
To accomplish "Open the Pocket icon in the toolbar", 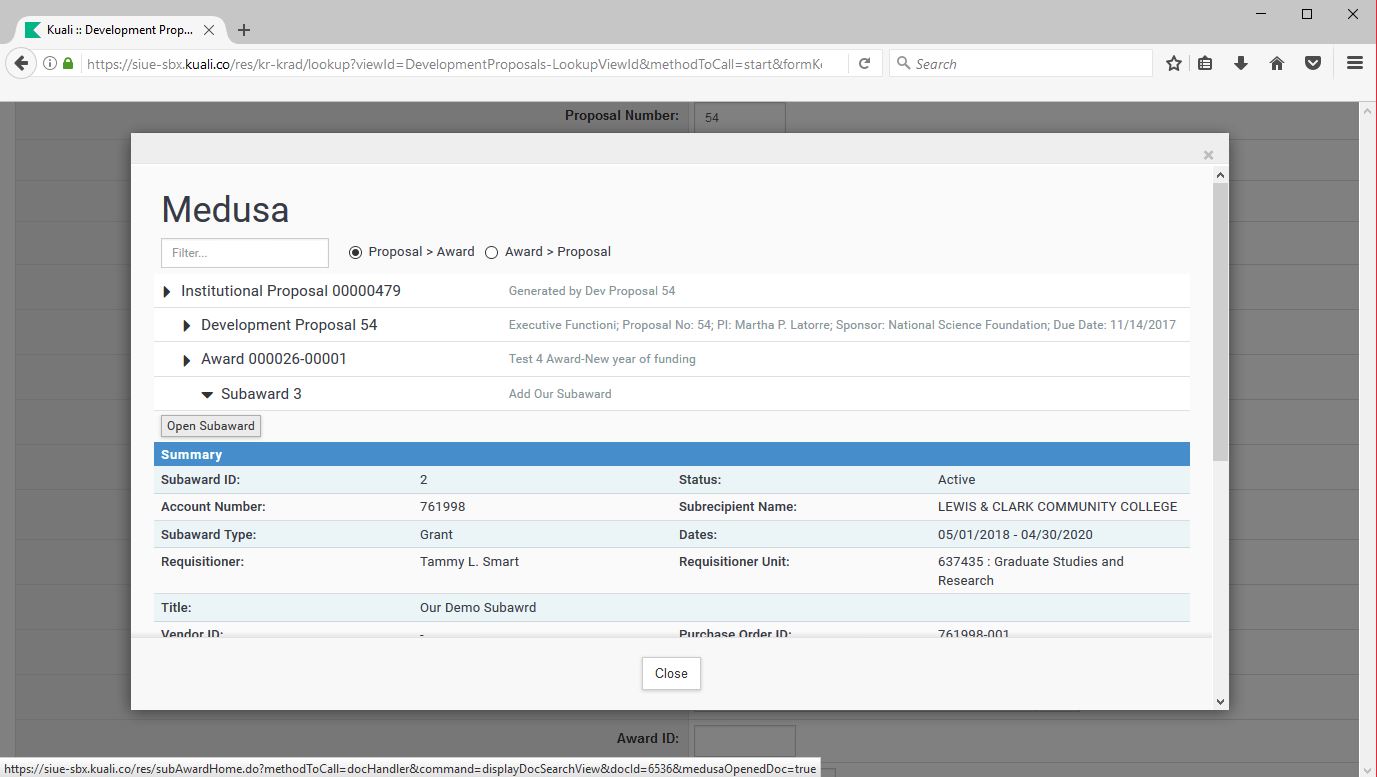I will click(x=1313, y=63).
